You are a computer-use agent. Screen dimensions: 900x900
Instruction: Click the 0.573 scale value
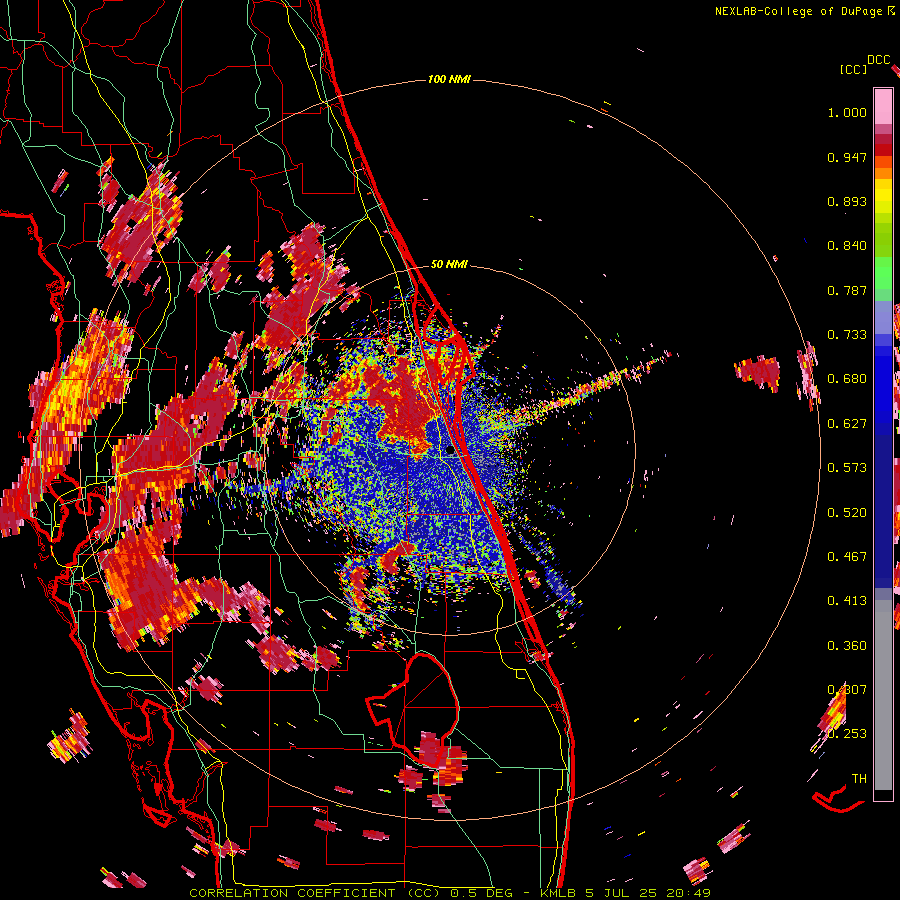point(847,468)
